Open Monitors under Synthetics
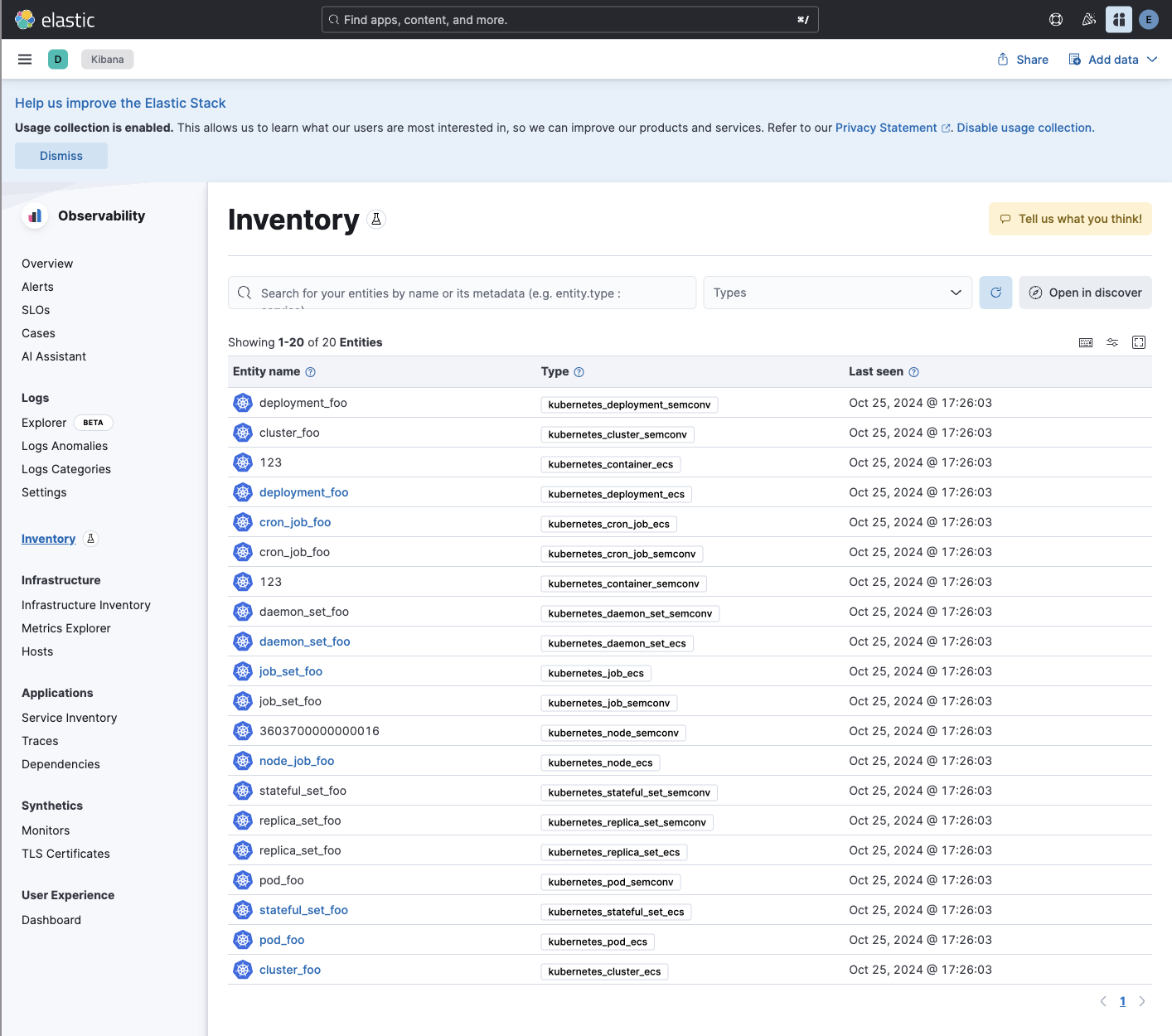 [x=46, y=830]
